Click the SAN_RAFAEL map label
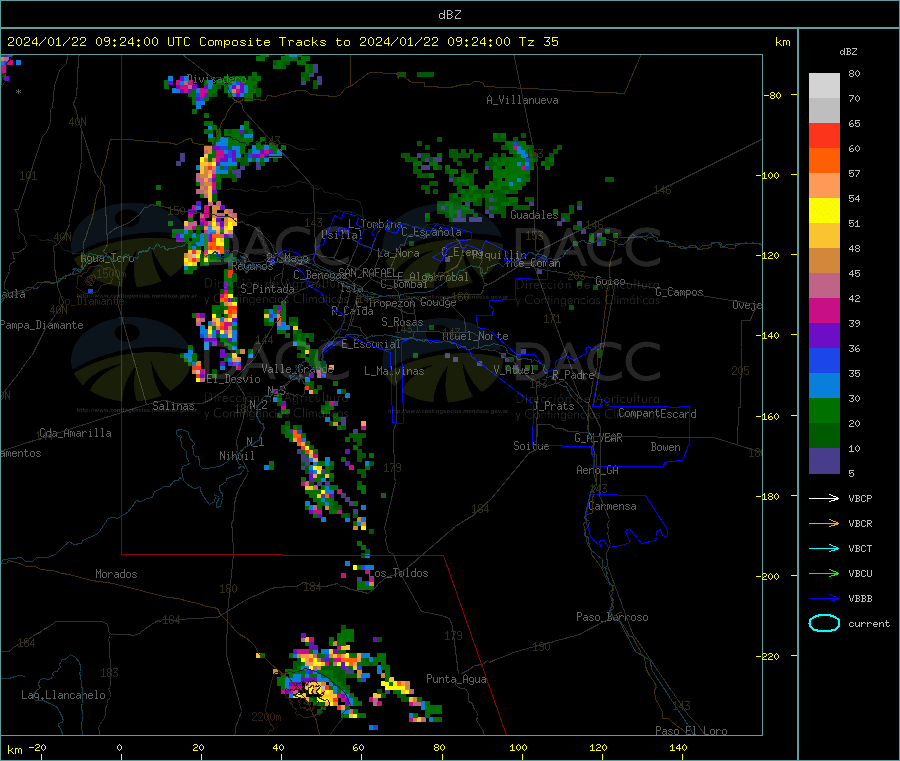900x761 pixels. point(367,272)
